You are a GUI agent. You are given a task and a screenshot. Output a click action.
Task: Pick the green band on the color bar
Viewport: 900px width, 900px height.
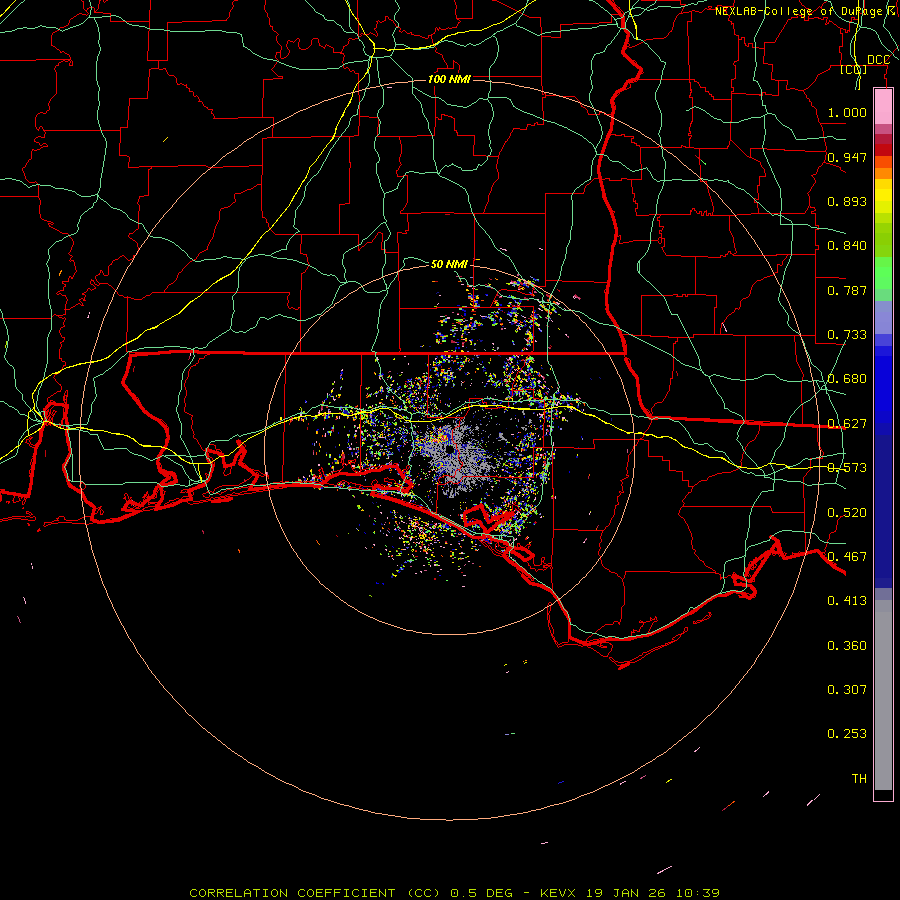883,272
